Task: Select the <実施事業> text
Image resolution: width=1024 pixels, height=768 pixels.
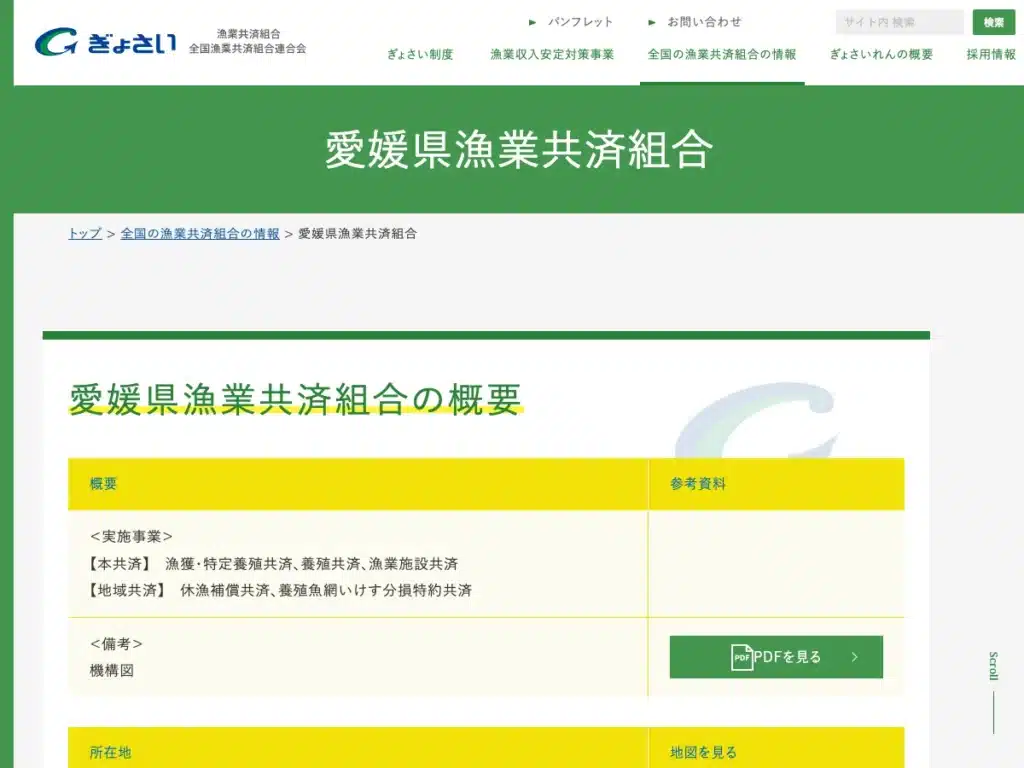Action: [x=131, y=537]
